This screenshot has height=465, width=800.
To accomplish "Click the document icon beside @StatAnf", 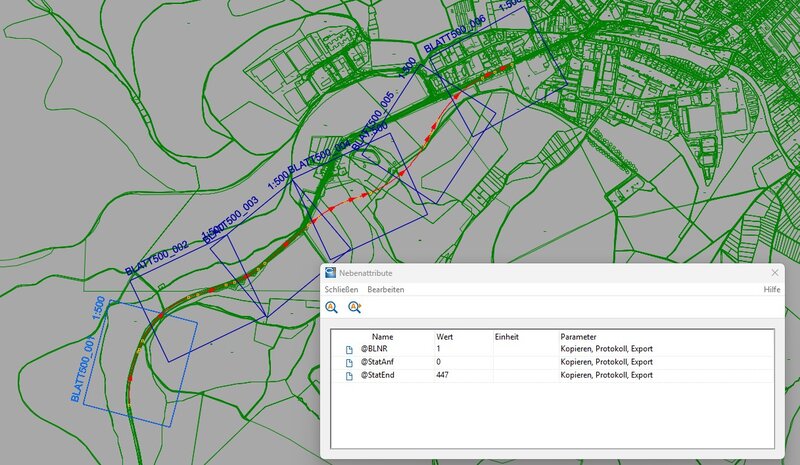I will (x=349, y=362).
